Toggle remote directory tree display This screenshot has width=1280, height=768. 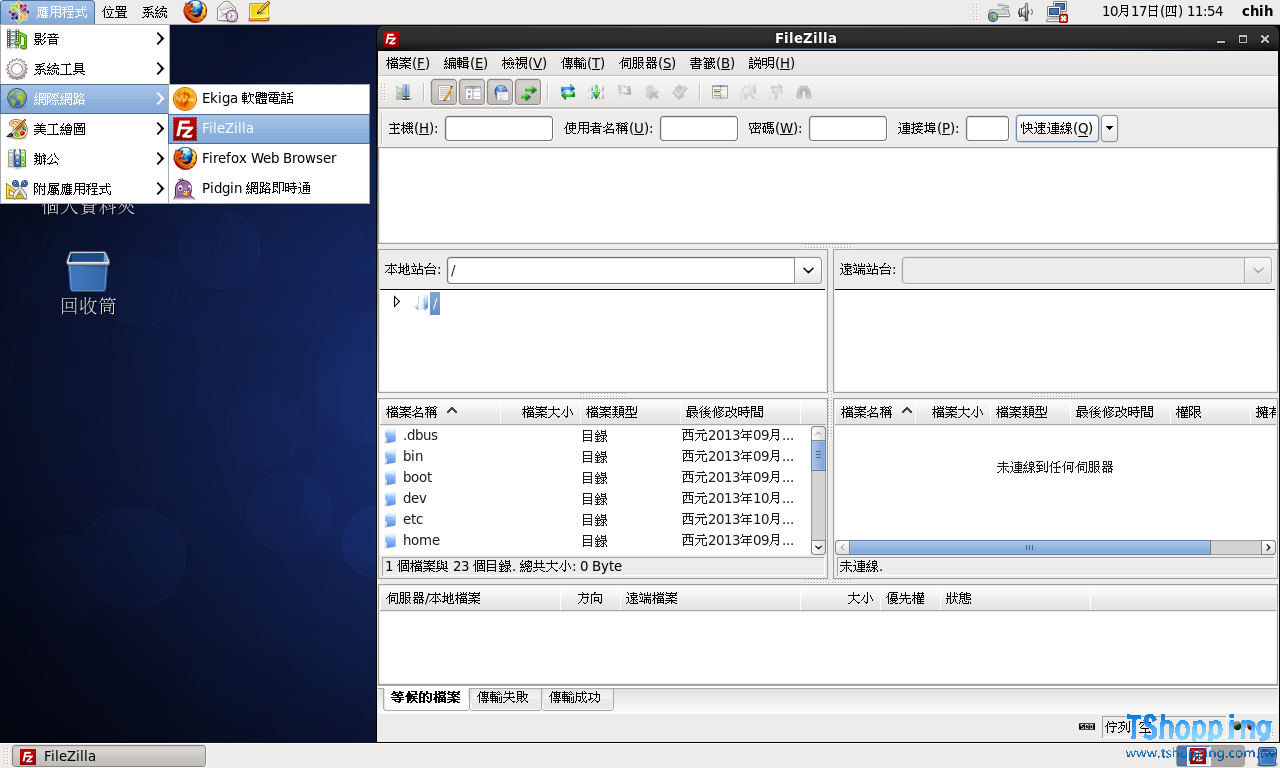[501, 93]
